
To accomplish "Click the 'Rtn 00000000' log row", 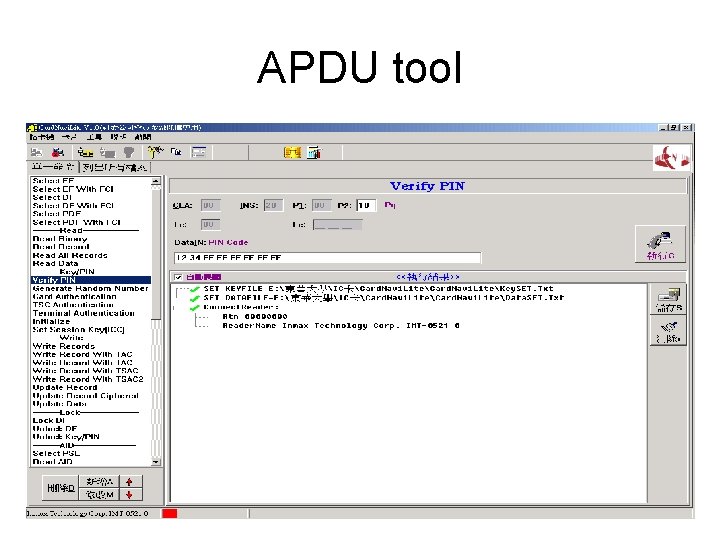I will pyautogui.click(x=255, y=316).
